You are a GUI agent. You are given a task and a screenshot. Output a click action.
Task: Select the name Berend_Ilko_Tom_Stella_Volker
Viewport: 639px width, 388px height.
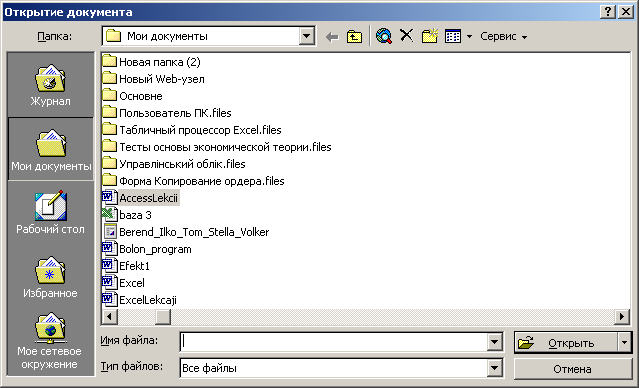pos(194,232)
